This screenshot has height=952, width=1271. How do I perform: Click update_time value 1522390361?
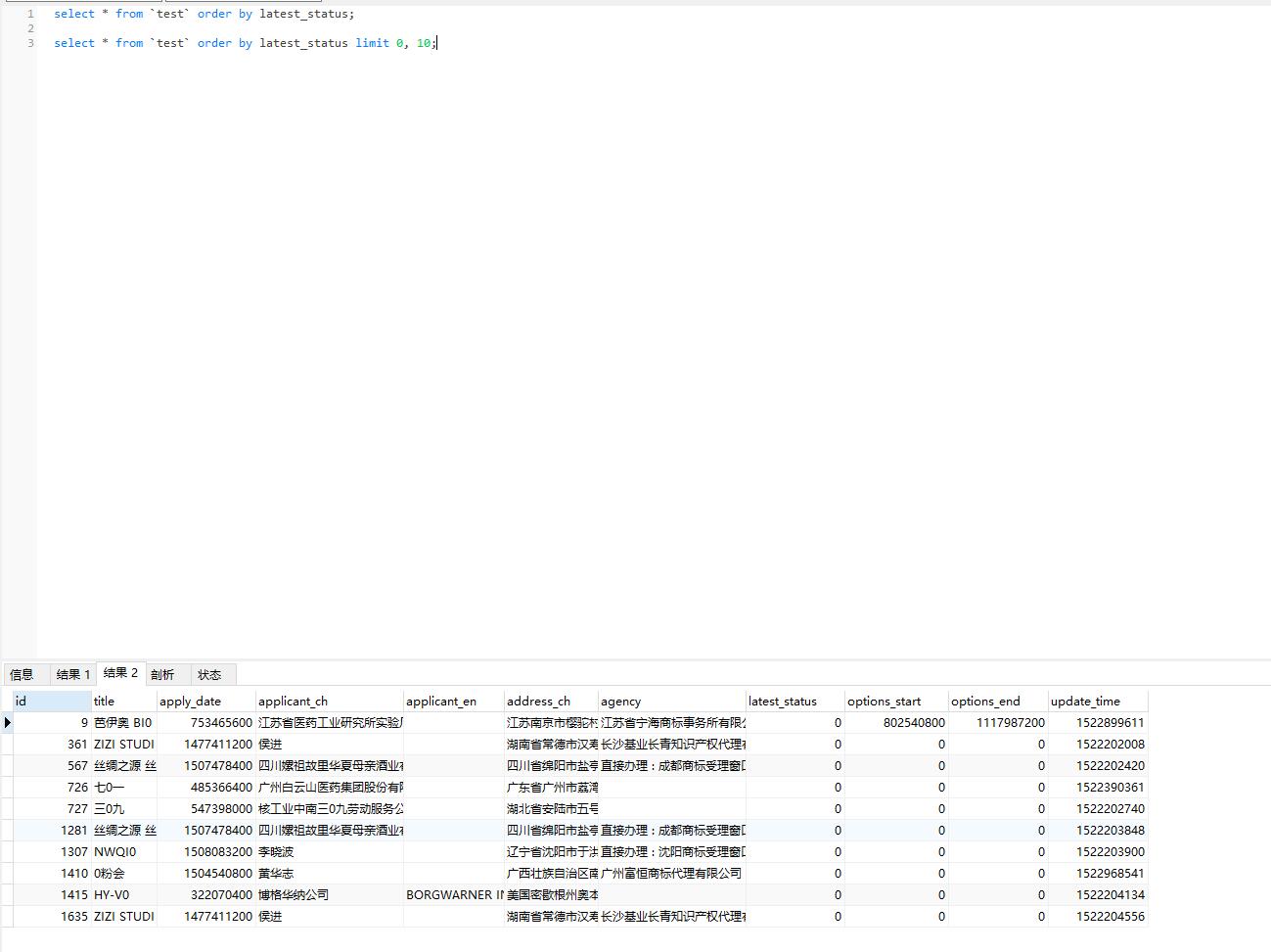(1098, 788)
